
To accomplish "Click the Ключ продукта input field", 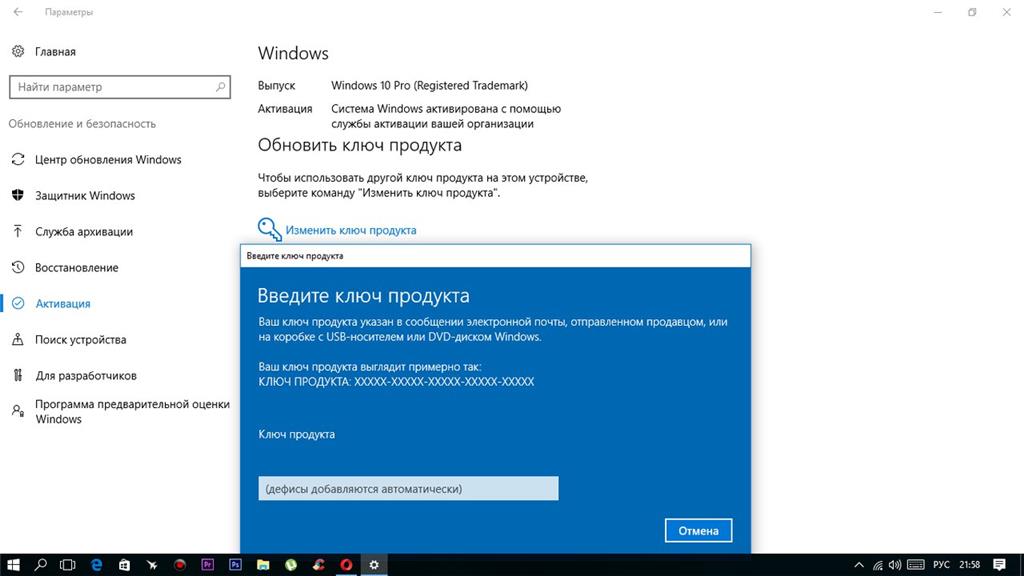I will (408, 488).
